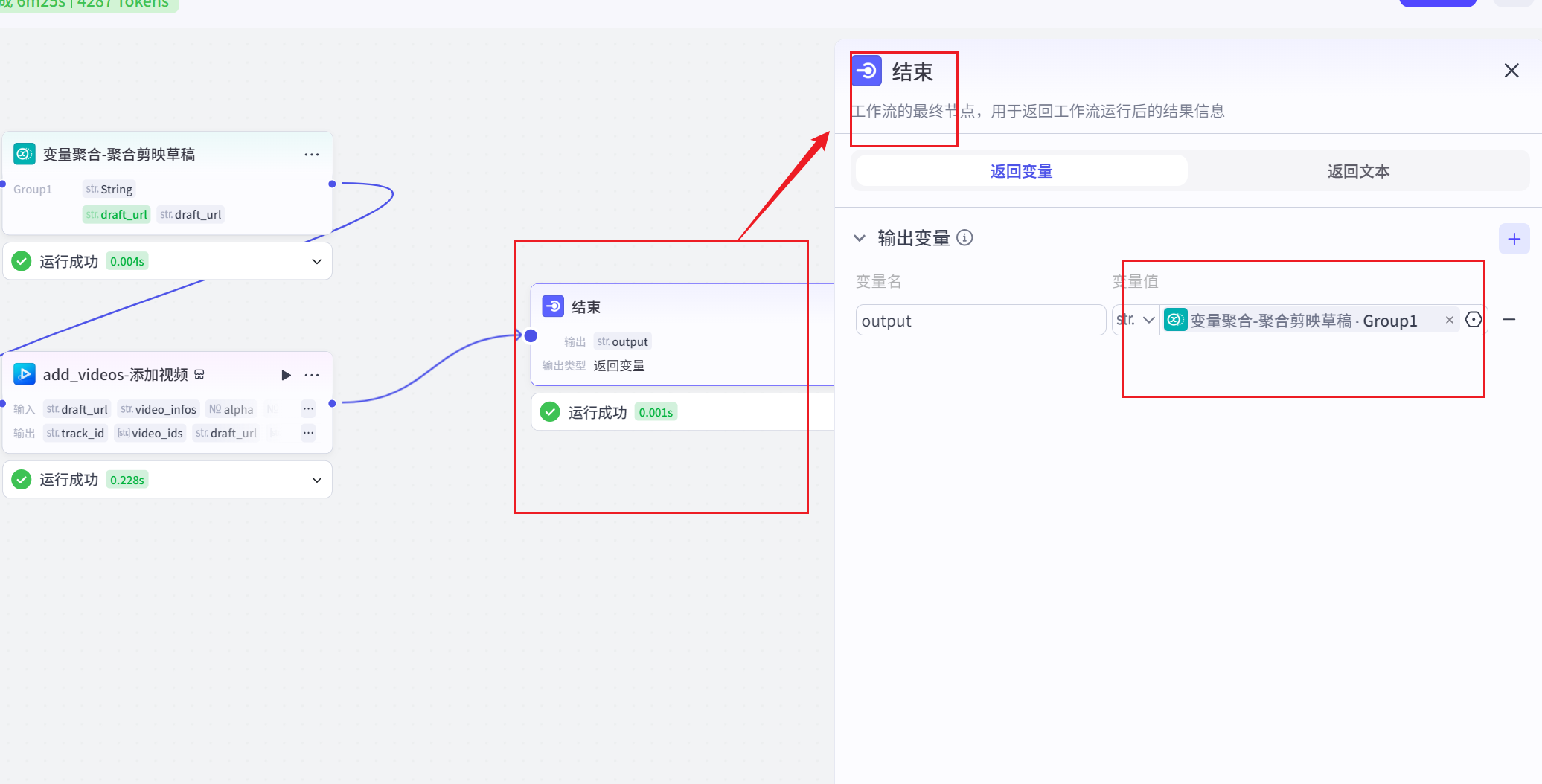Image resolution: width=1542 pixels, height=784 pixels.
Task: Expand the 0.228s 运行成功 result details
Action: (x=316, y=479)
